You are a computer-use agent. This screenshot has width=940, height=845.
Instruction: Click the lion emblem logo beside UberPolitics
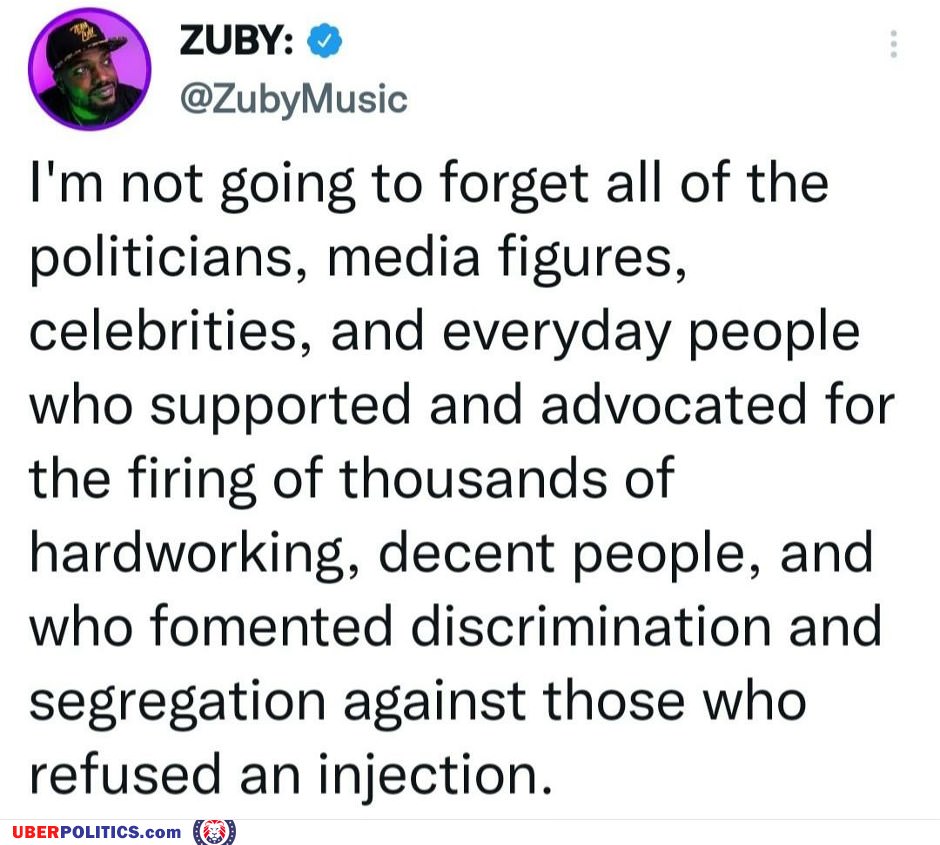pos(214,832)
